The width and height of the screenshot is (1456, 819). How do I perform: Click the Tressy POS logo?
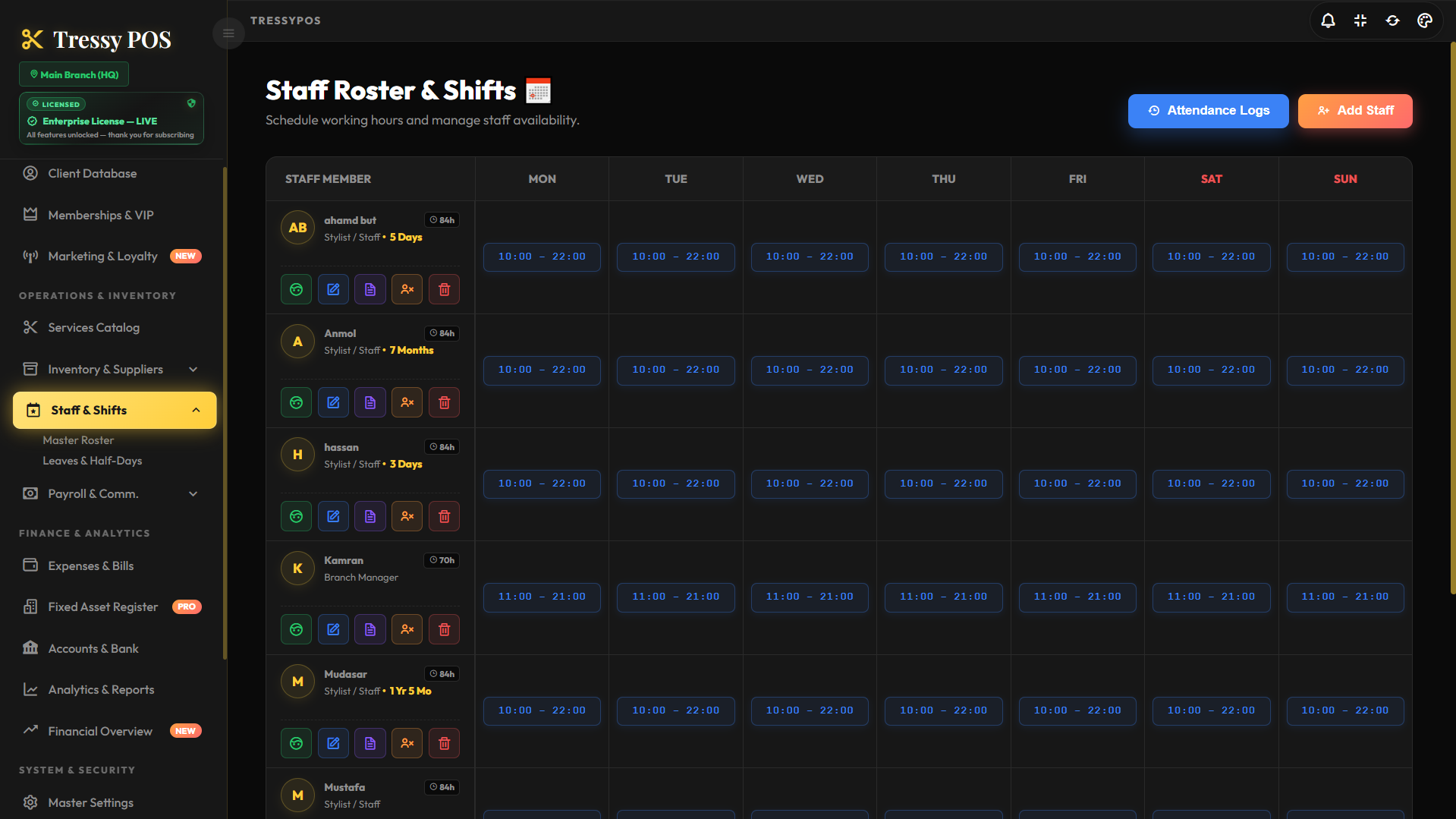96,39
